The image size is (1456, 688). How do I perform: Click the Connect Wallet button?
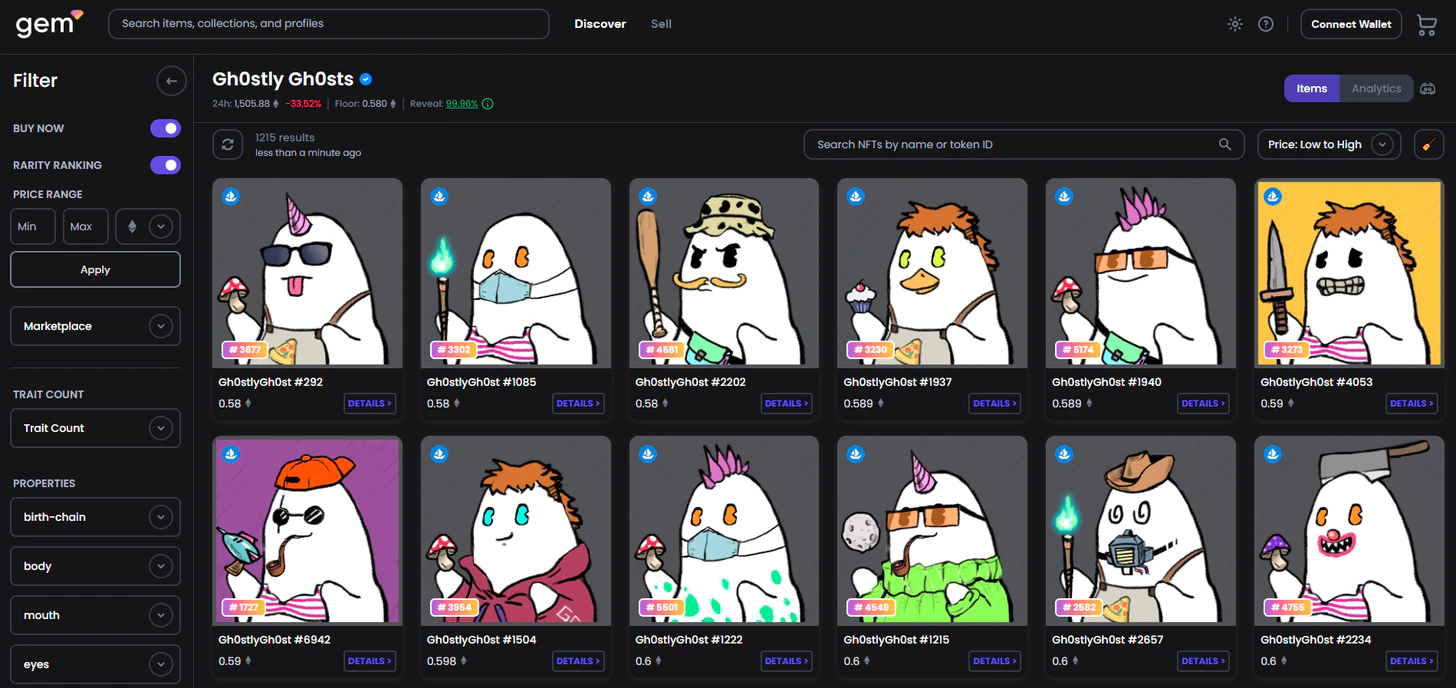click(1351, 24)
